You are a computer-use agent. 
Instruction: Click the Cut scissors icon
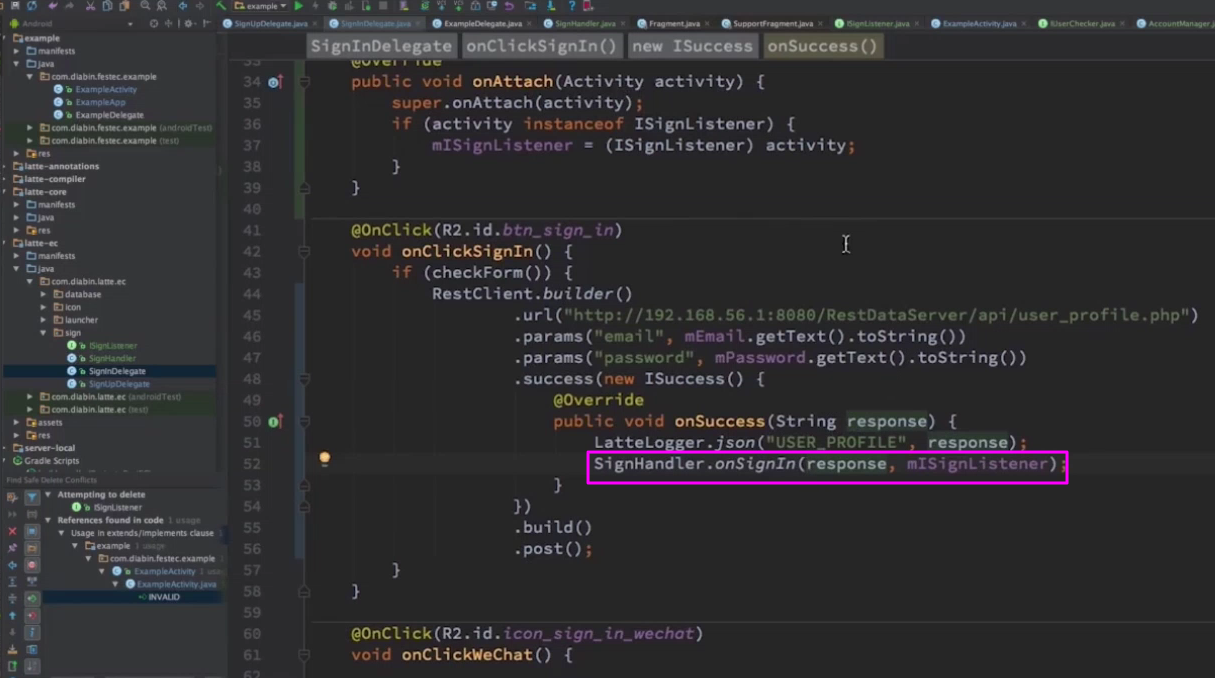pyautogui.click(x=90, y=6)
